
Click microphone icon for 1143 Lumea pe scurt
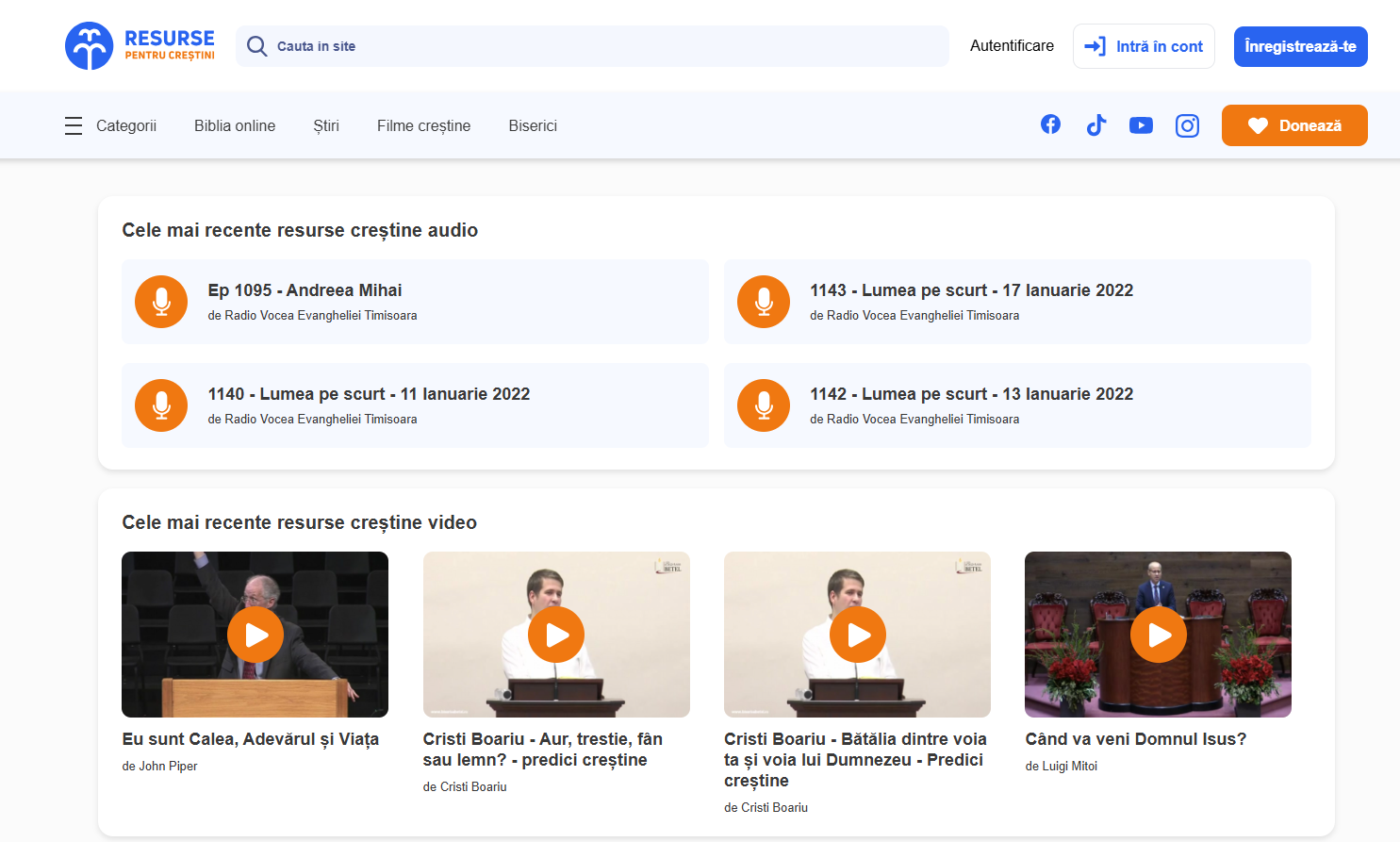[x=764, y=302]
